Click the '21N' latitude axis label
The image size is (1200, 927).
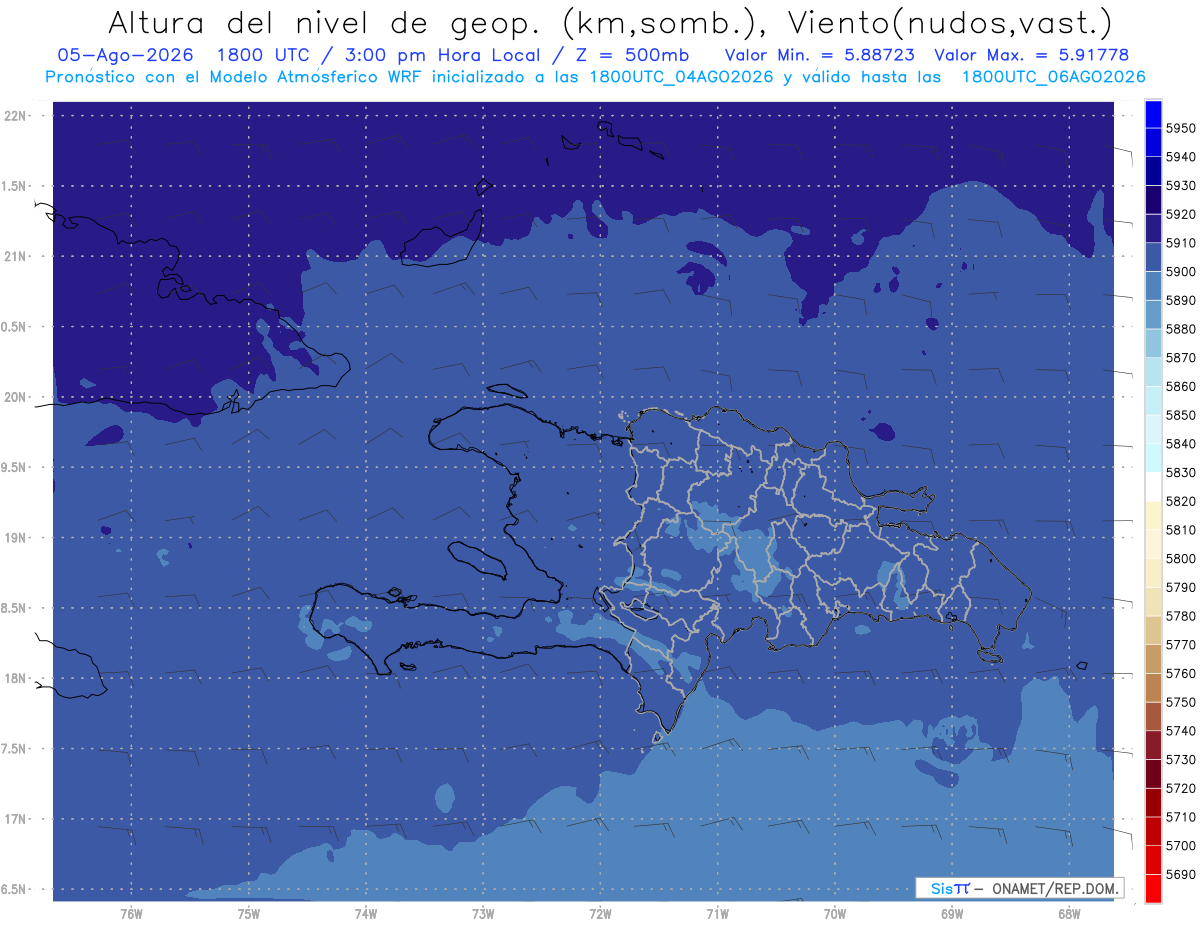tap(15, 256)
